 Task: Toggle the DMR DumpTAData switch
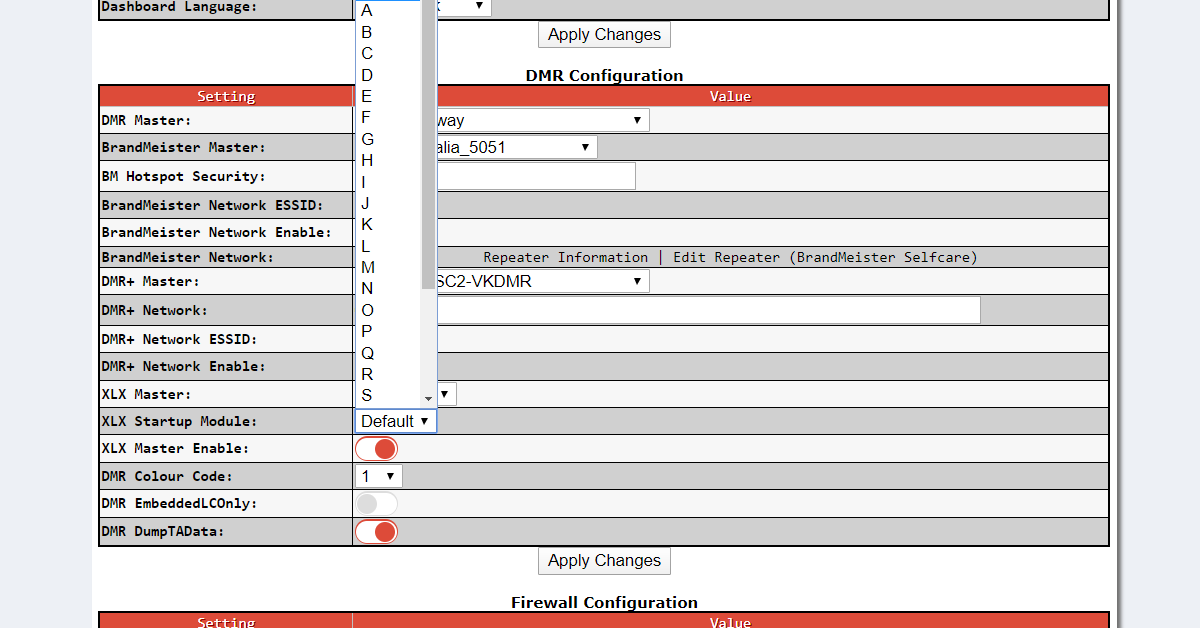pos(376,531)
